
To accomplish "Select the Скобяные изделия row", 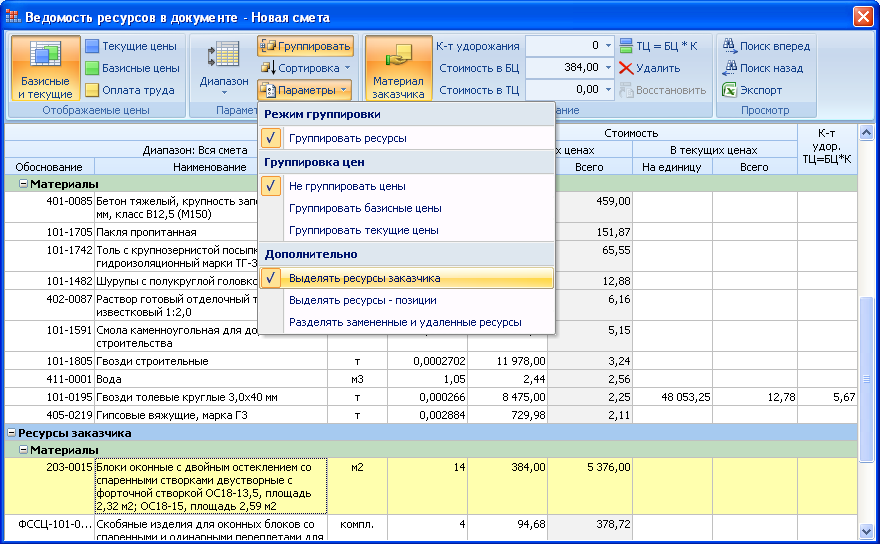I will (431, 528).
